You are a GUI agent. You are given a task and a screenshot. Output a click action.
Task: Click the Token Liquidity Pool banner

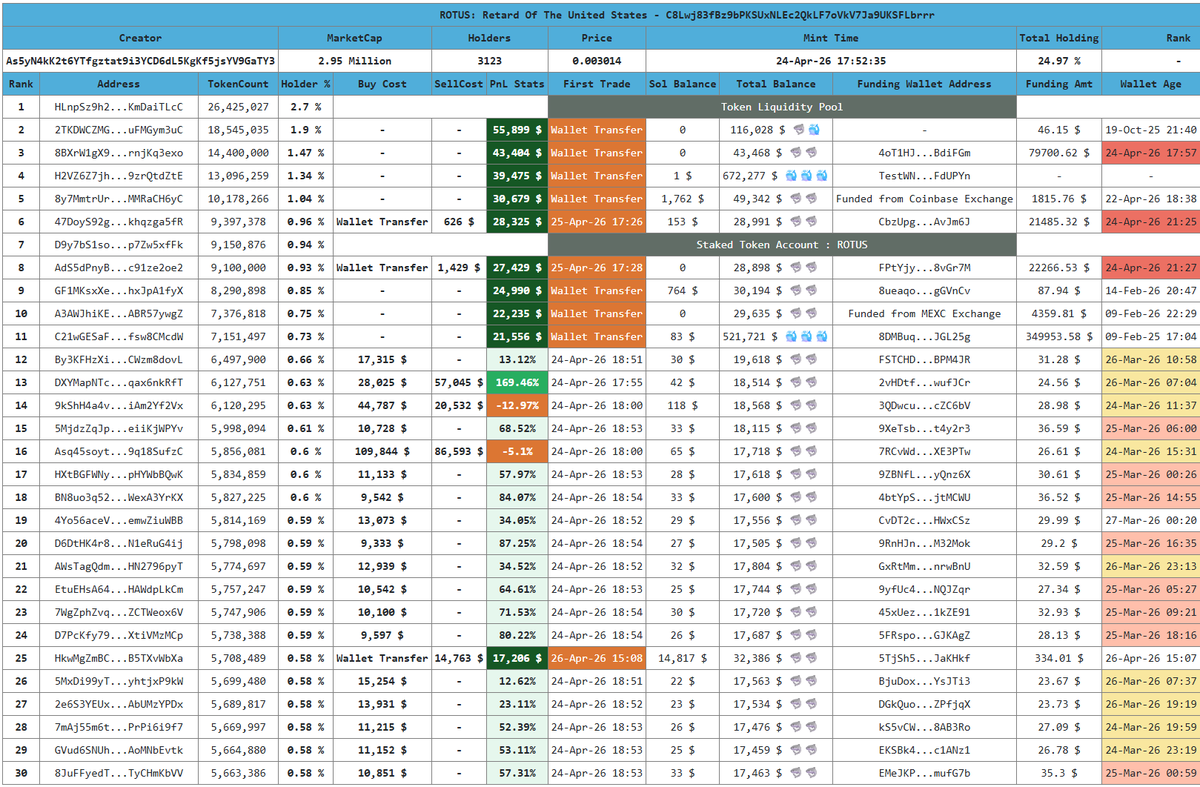pyautogui.click(x=782, y=107)
